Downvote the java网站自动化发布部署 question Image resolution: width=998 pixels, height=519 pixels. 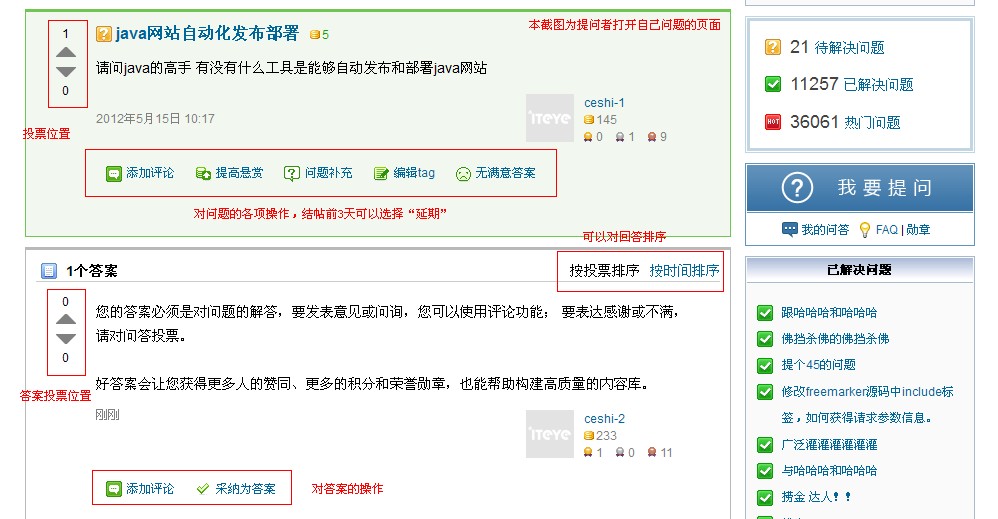point(66,71)
